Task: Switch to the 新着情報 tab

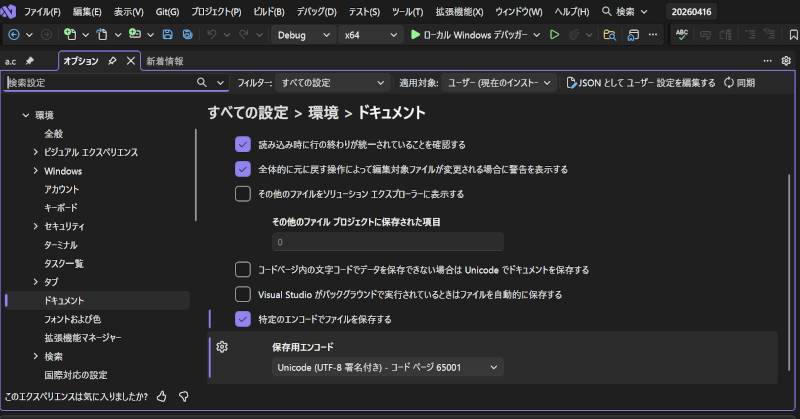Action: pos(165,61)
